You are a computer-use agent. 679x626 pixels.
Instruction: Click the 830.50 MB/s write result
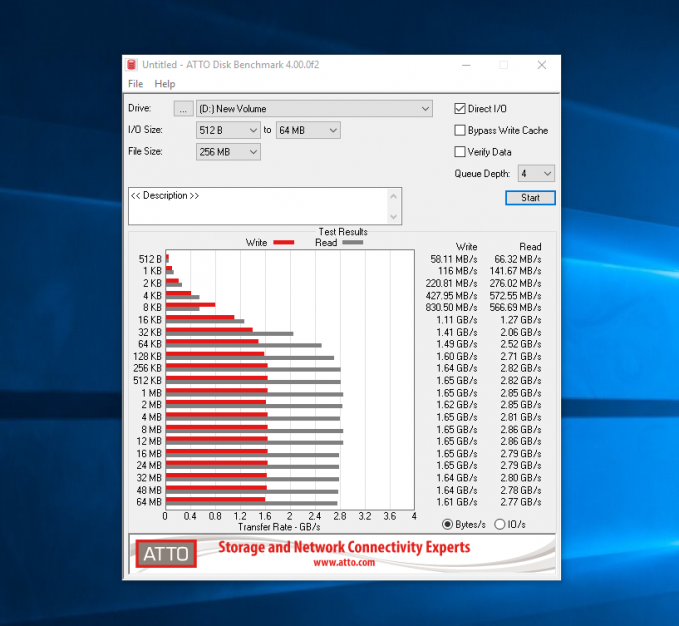tap(451, 307)
